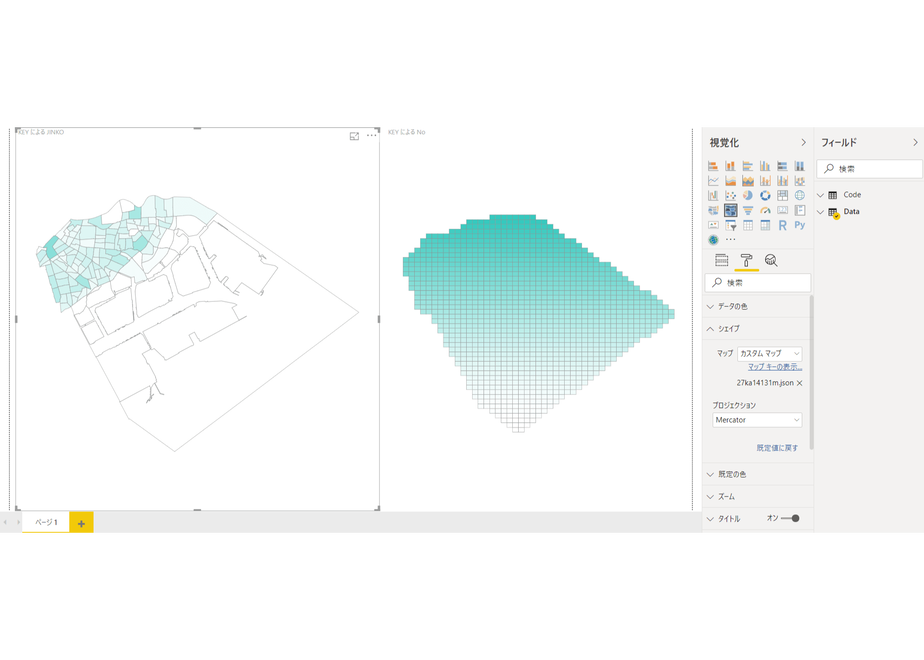Screen dimensions: 924x660
Task: Select the KEY による No grid map visual
Action: click(538, 323)
